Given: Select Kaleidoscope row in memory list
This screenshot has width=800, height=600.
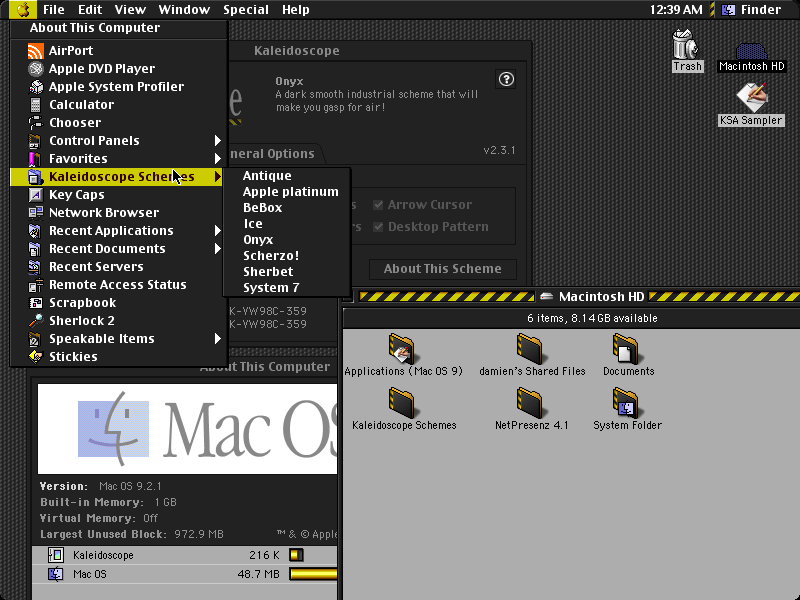Looking at the screenshot, I should [185, 555].
